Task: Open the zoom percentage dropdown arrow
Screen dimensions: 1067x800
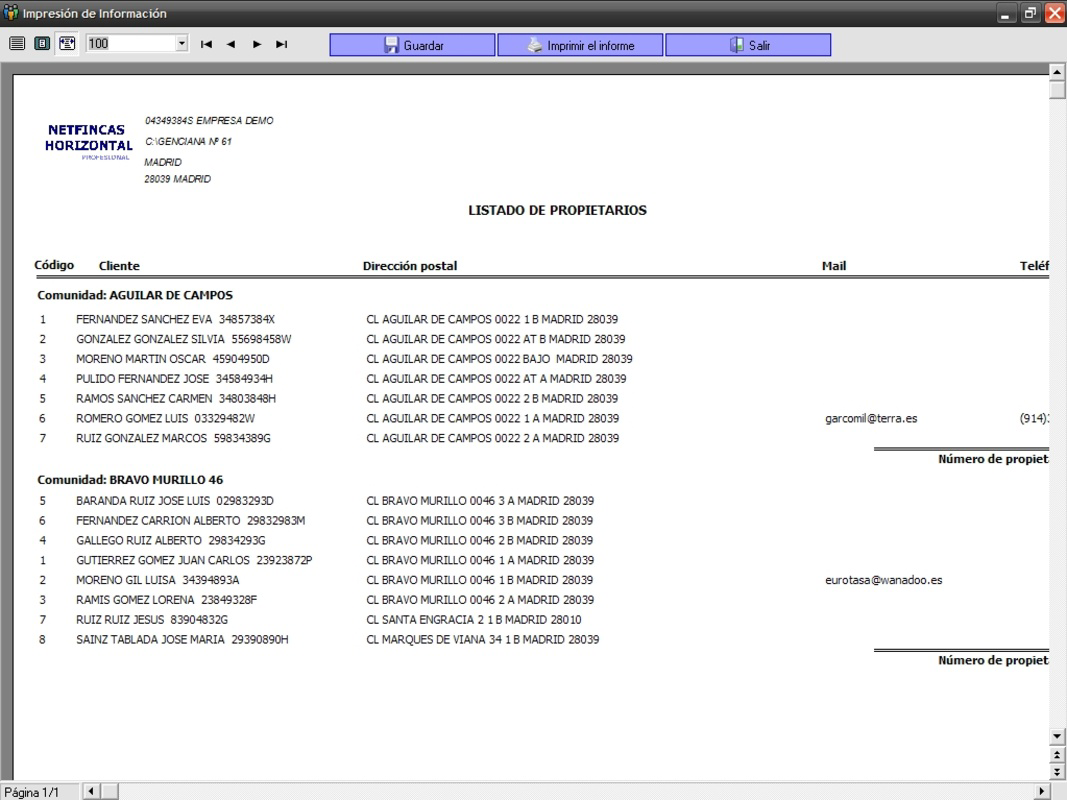Action: point(182,44)
